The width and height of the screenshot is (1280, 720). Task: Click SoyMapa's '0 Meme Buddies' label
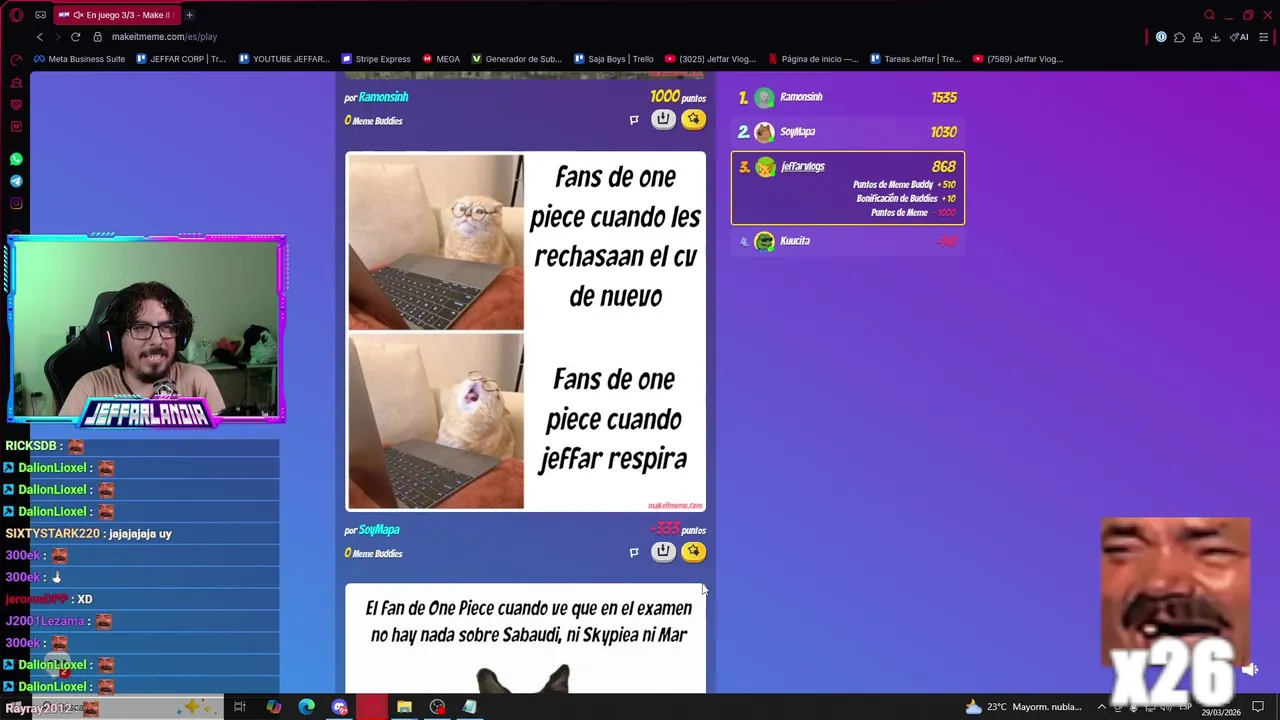pos(373,553)
